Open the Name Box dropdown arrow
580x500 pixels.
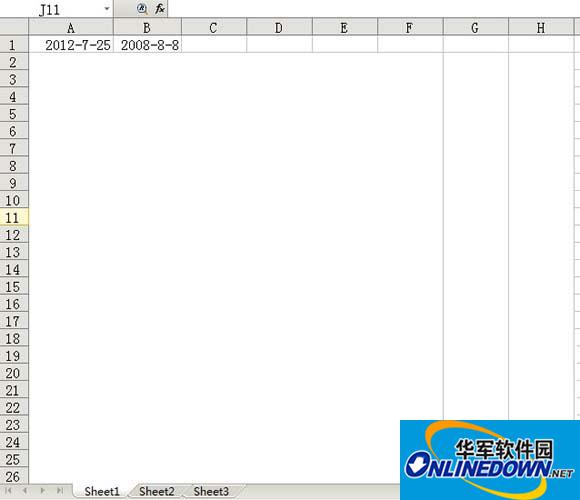coord(107,9)
